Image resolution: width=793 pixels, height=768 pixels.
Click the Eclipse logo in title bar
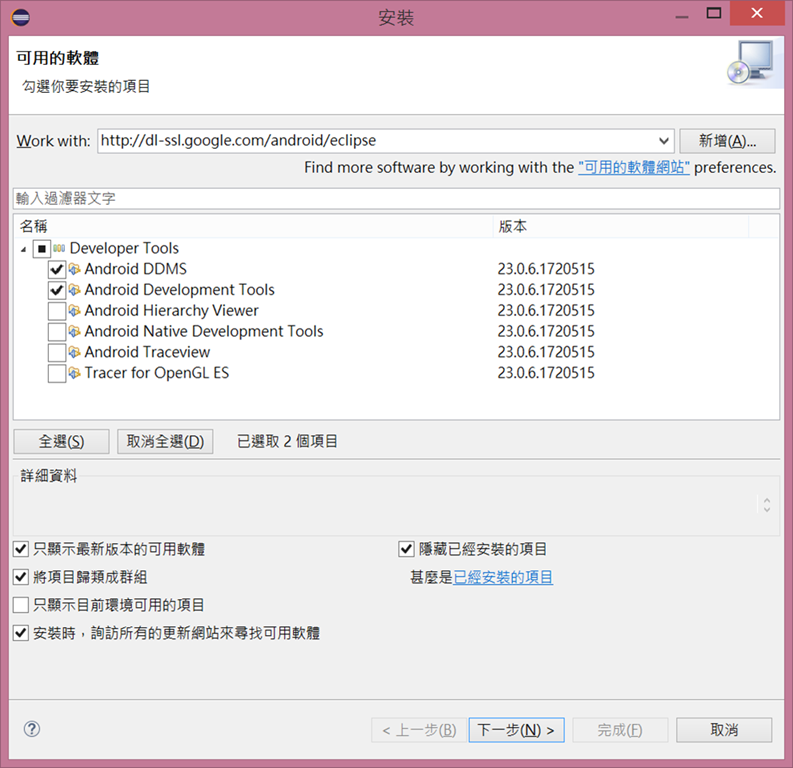click(20, 18)
